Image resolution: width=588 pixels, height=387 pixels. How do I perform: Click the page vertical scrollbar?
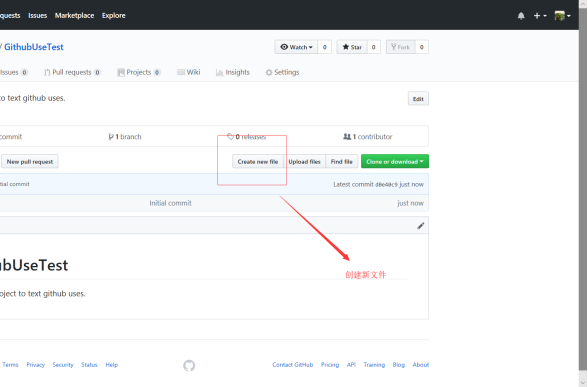583,188
